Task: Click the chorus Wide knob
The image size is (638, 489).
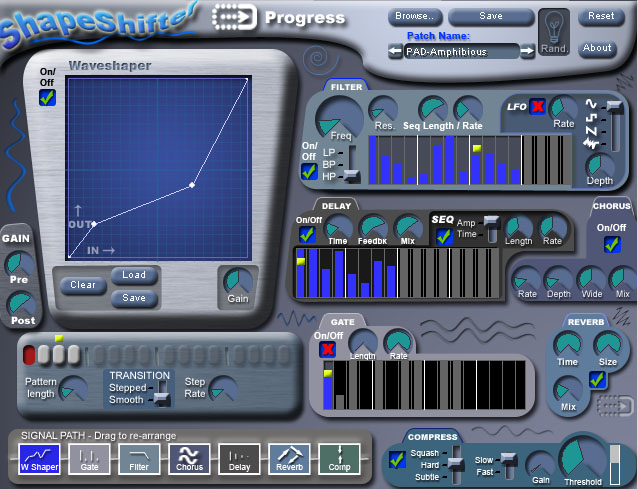Action: point(591,279)
